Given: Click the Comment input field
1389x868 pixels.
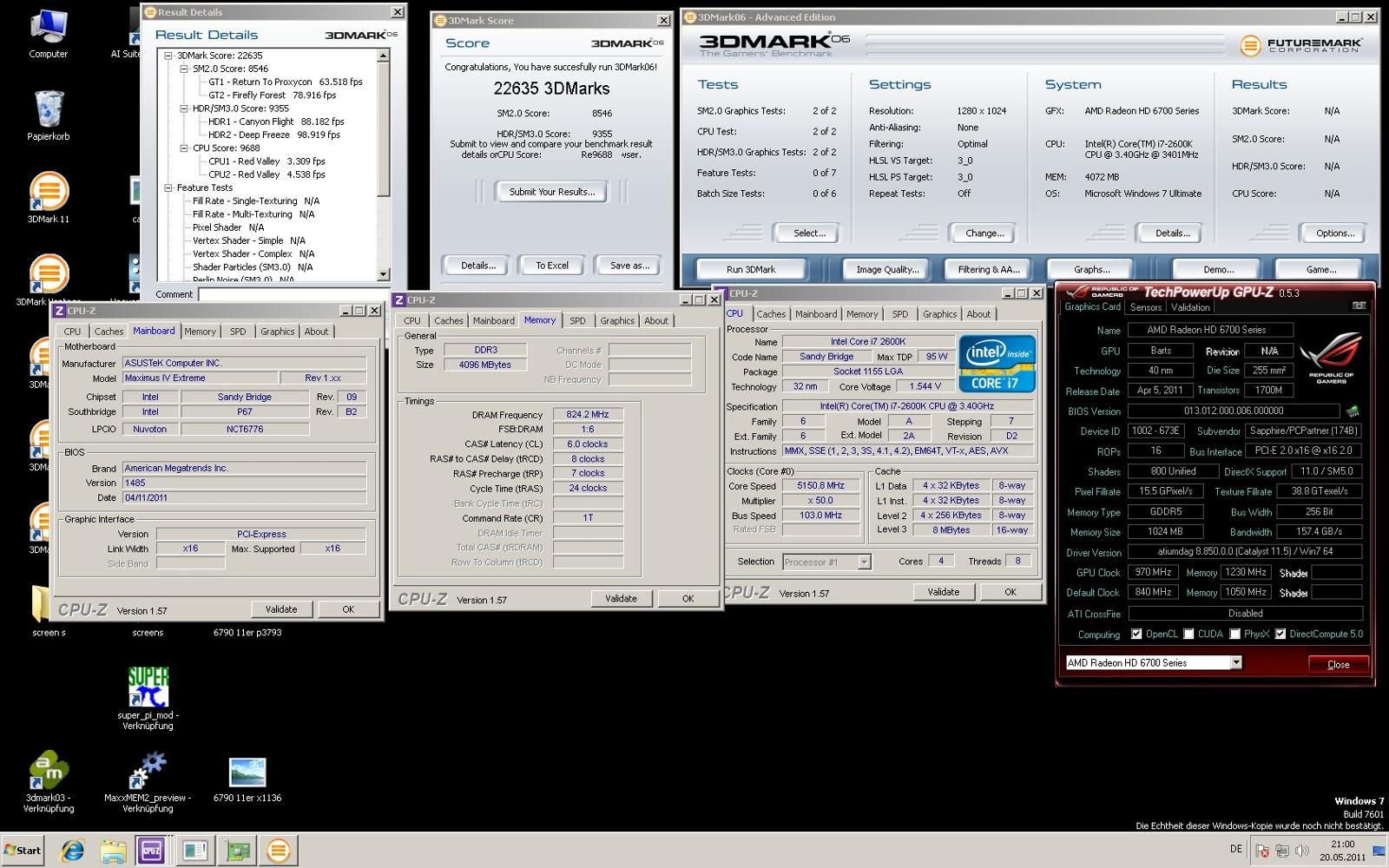Looking at the screenshot, I should click(294, 294).
